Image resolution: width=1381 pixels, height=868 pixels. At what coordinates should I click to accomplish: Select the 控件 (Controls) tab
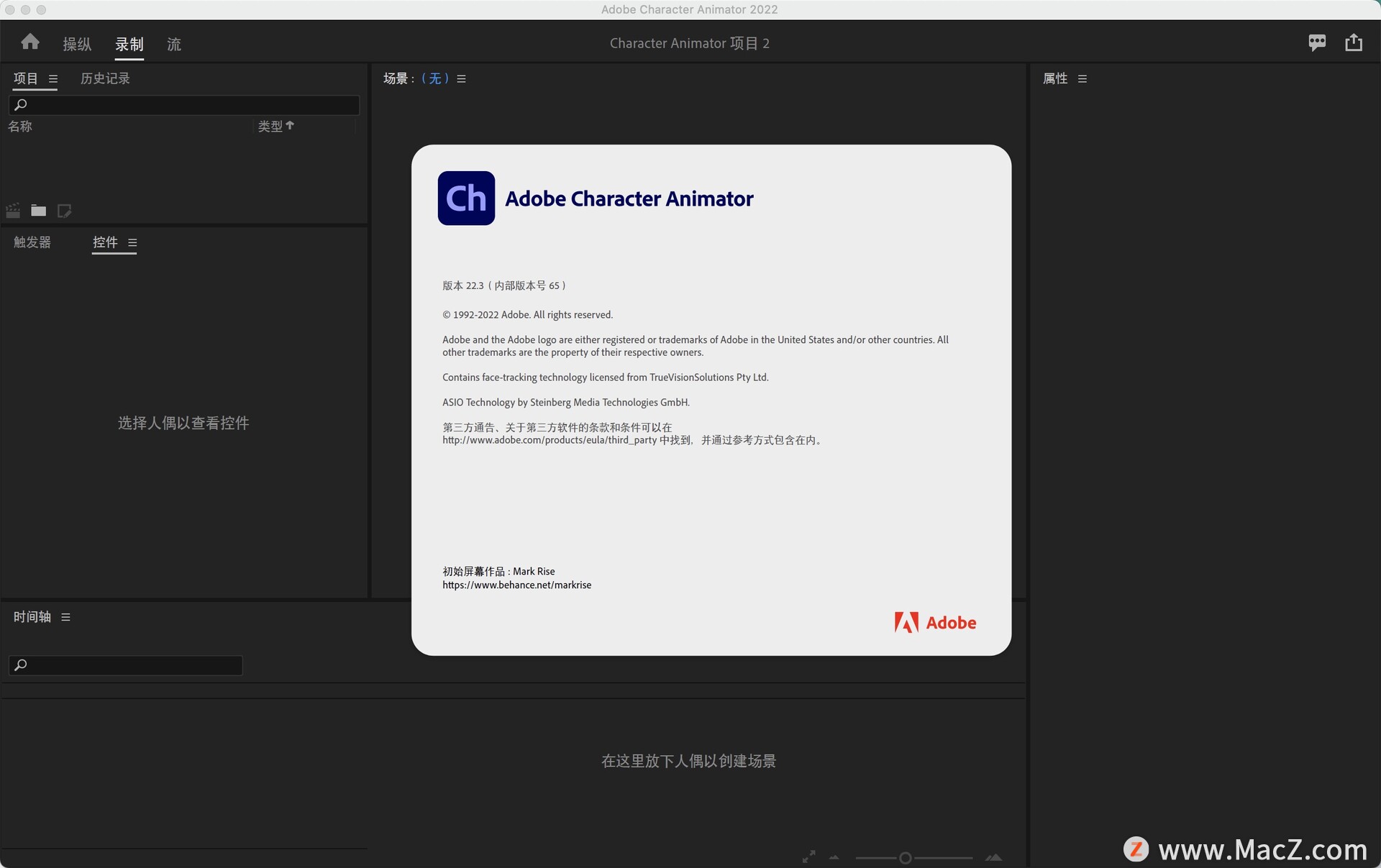click(105, 242)
